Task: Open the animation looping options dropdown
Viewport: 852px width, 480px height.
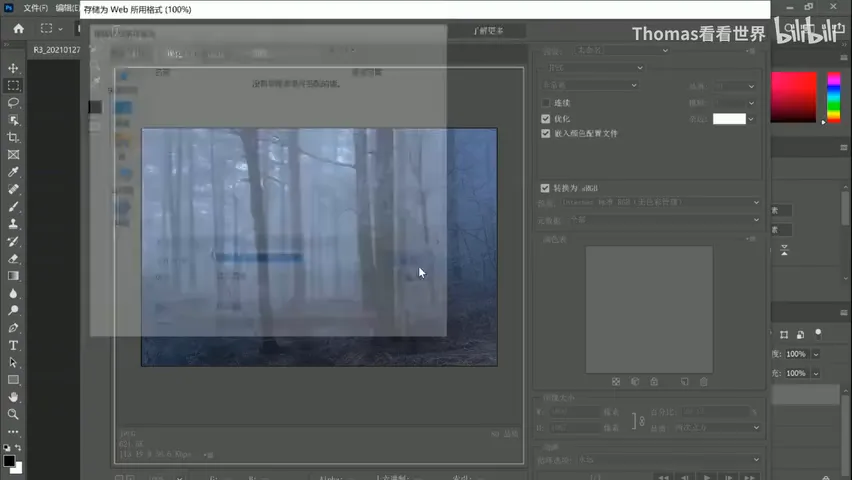Action: (x=669, y=460)
